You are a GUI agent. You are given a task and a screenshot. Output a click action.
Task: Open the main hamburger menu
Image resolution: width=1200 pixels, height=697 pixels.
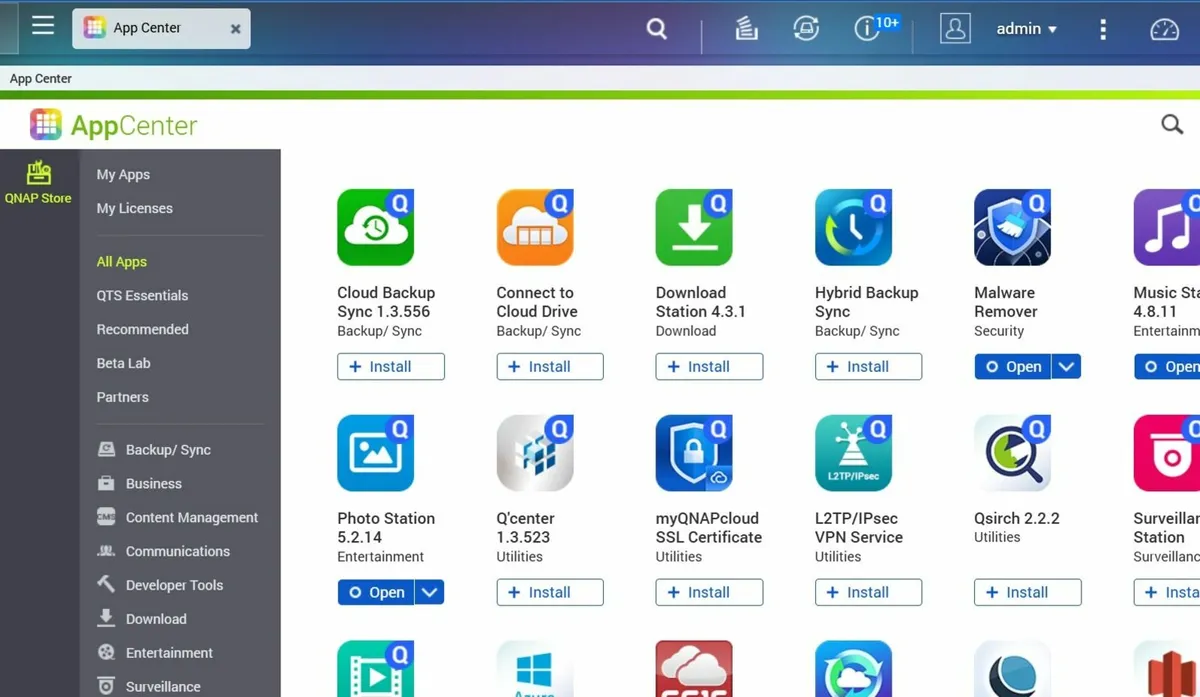click(43, 25)
